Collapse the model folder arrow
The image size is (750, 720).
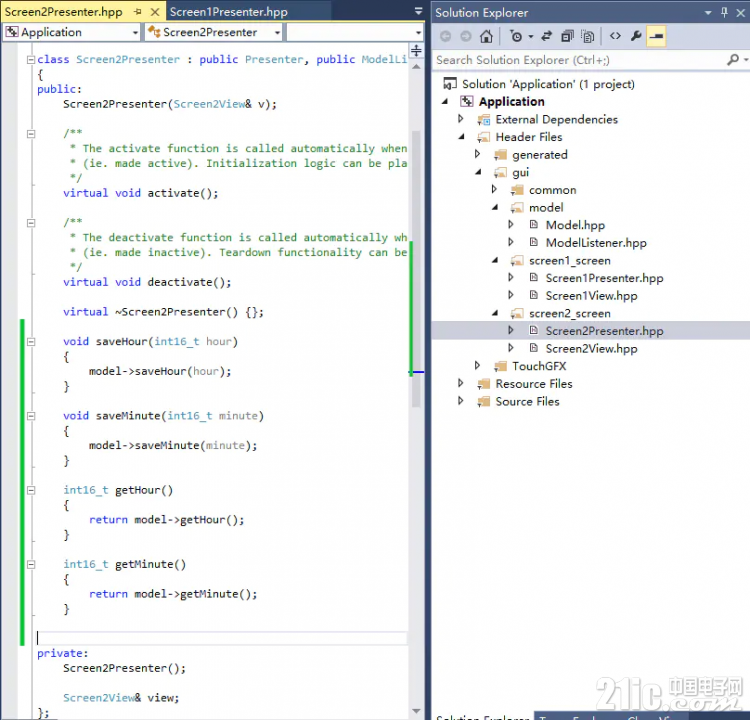495,208
